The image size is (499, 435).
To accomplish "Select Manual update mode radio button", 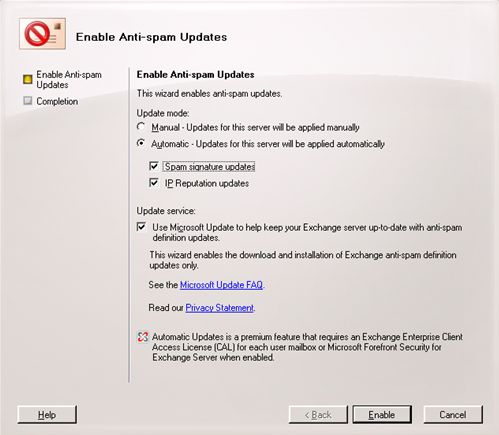I will (x=141, y=127).
